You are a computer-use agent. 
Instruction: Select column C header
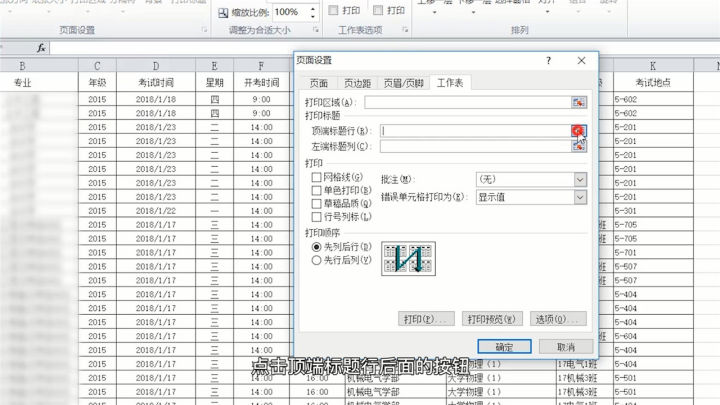click(x=97, y=66)
